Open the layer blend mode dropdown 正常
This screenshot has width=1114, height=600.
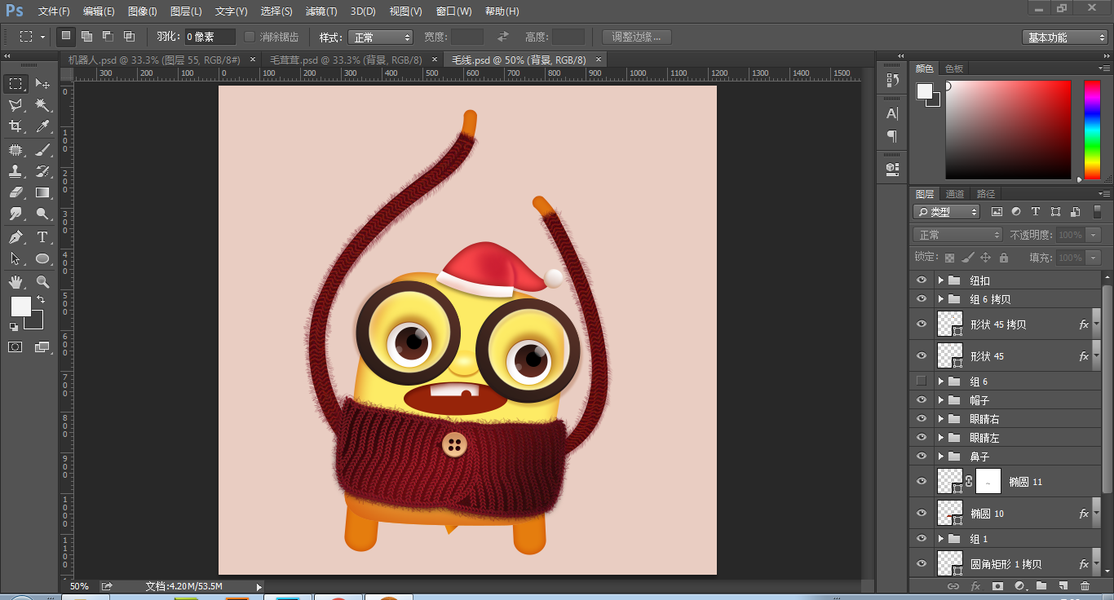[957, 234]
